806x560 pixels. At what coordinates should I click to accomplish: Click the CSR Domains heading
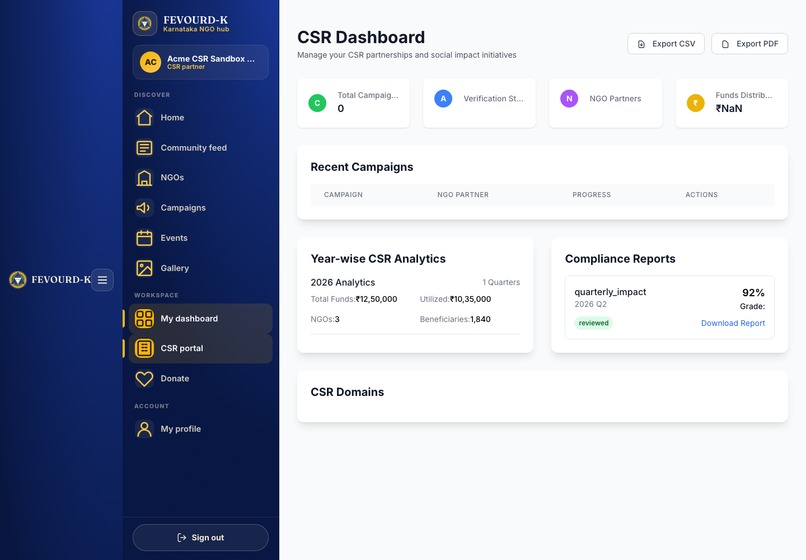coord(347,392)
